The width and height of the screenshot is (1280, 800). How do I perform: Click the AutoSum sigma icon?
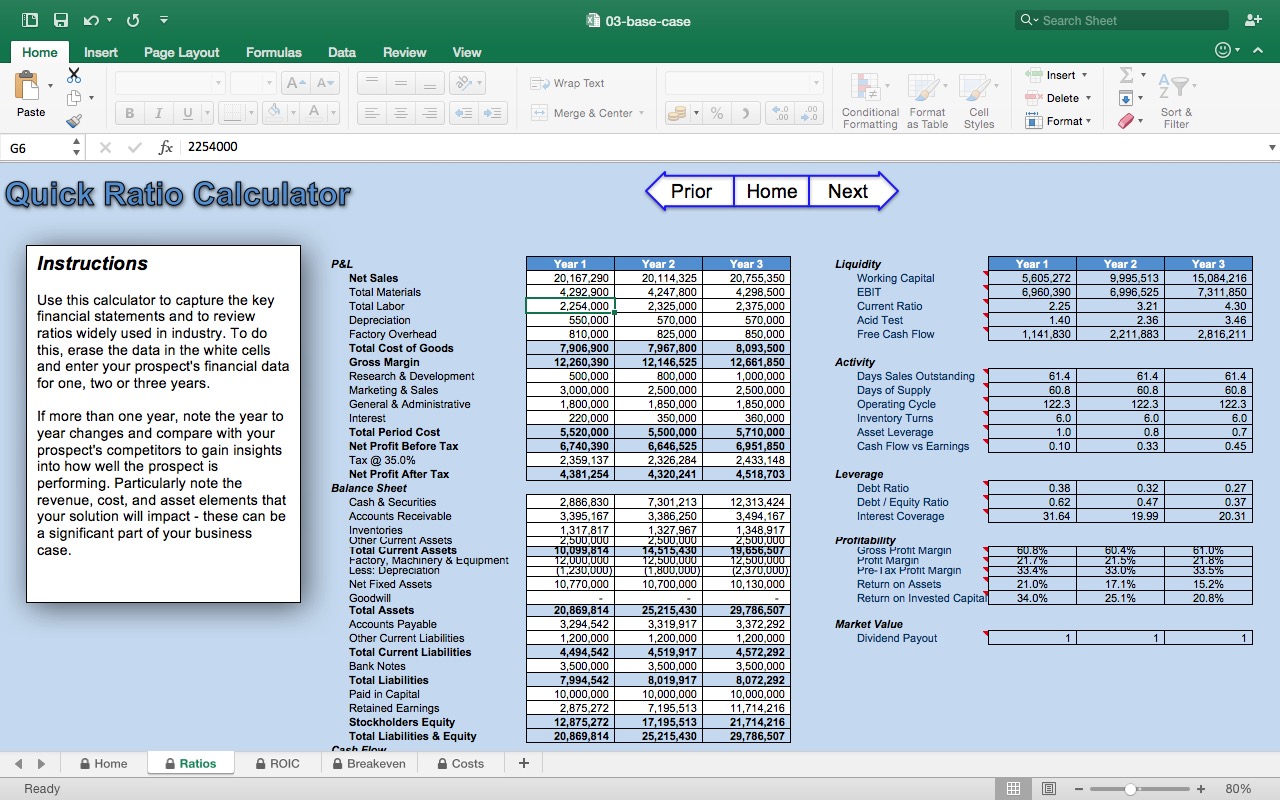click(1128, 74)
